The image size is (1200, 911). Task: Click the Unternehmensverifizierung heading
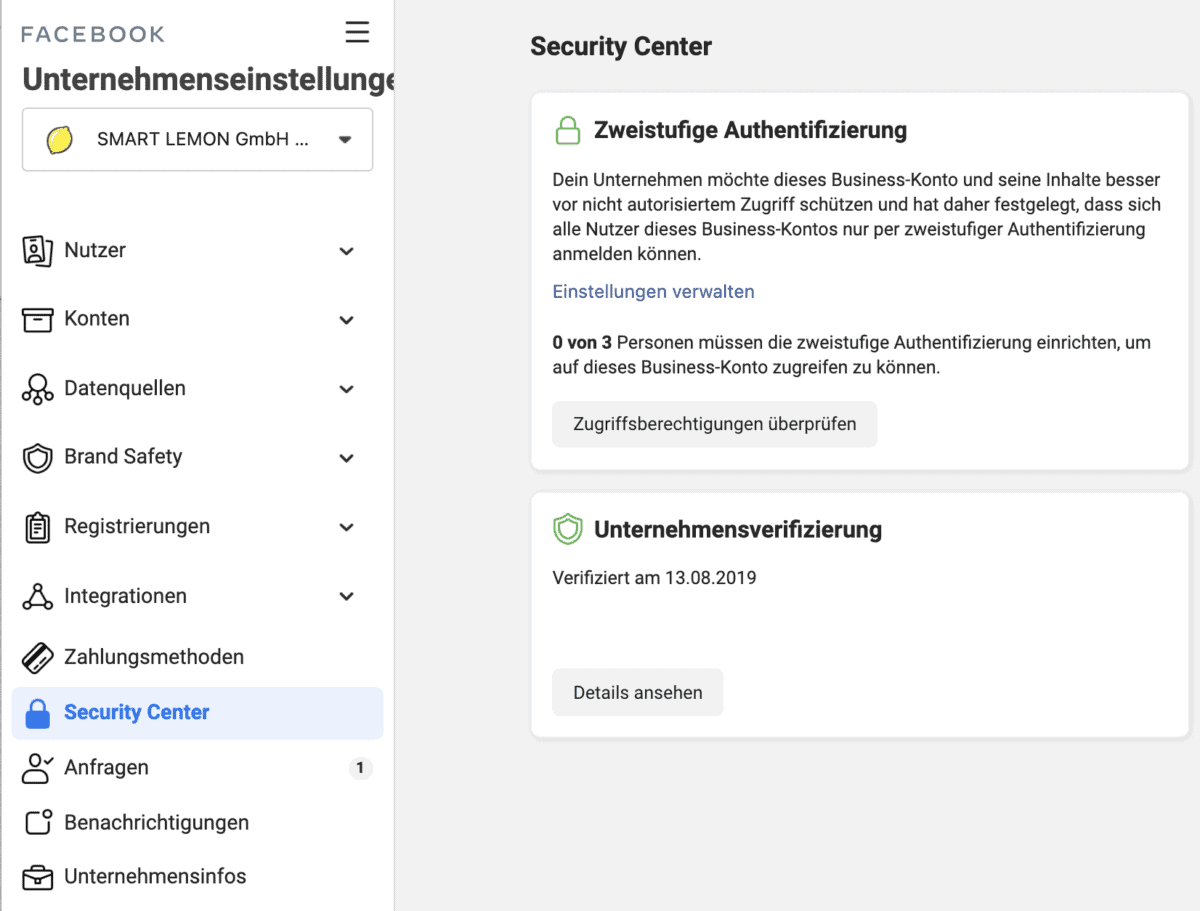point(738,529)
